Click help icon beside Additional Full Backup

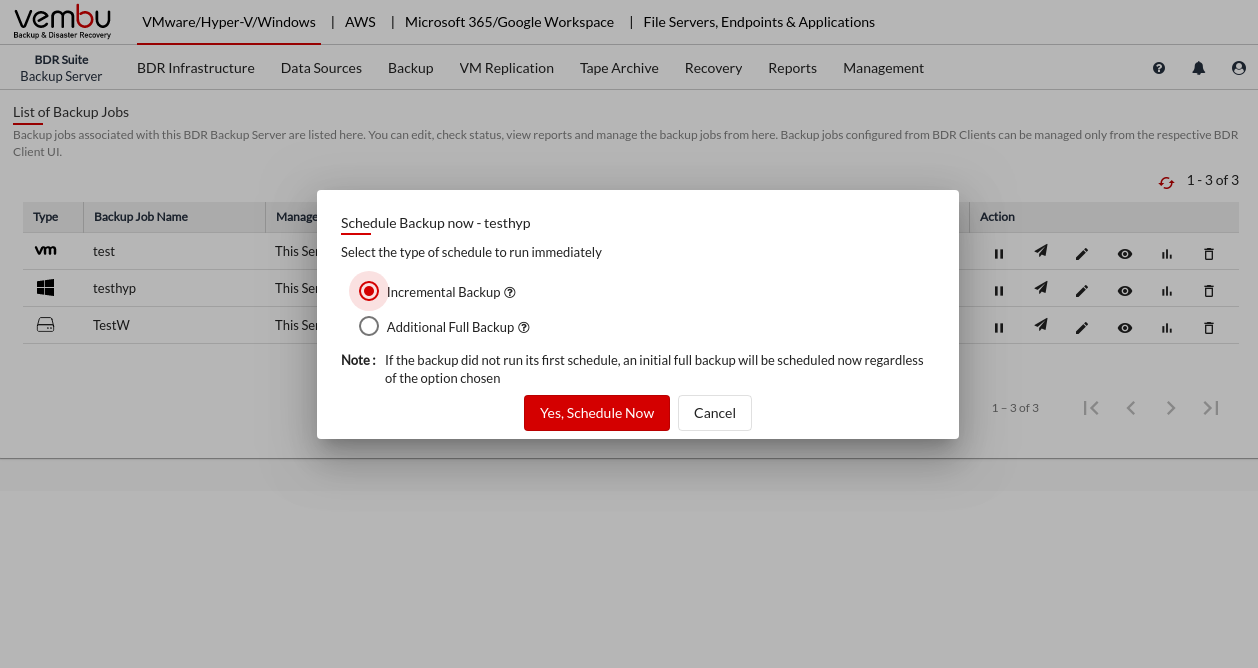tap(524, 328)
